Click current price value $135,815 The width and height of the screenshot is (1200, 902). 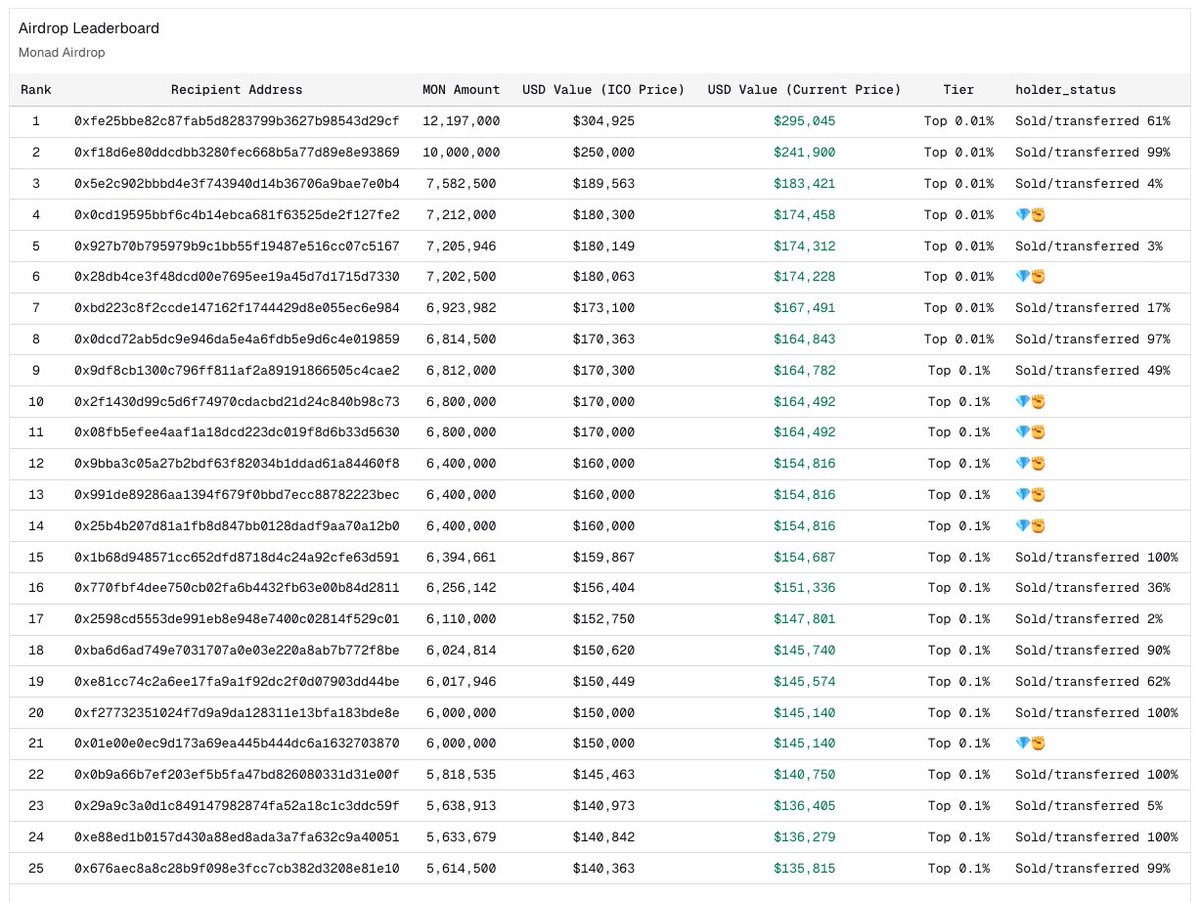804,869
